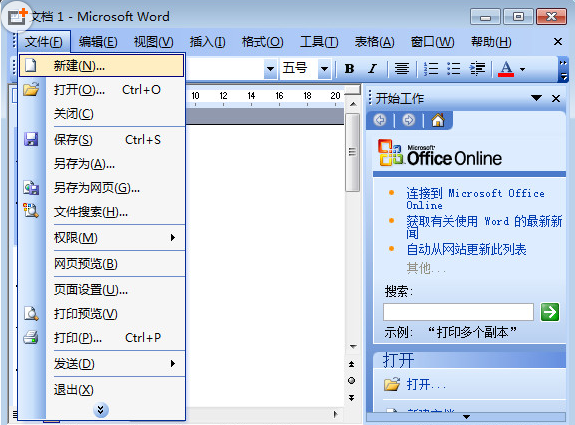Image resolution: width=575 pixels, height=425 pixels.
Task: Click the New document icon in File menu
Action: pyautogui.click(x=31, y=66)
